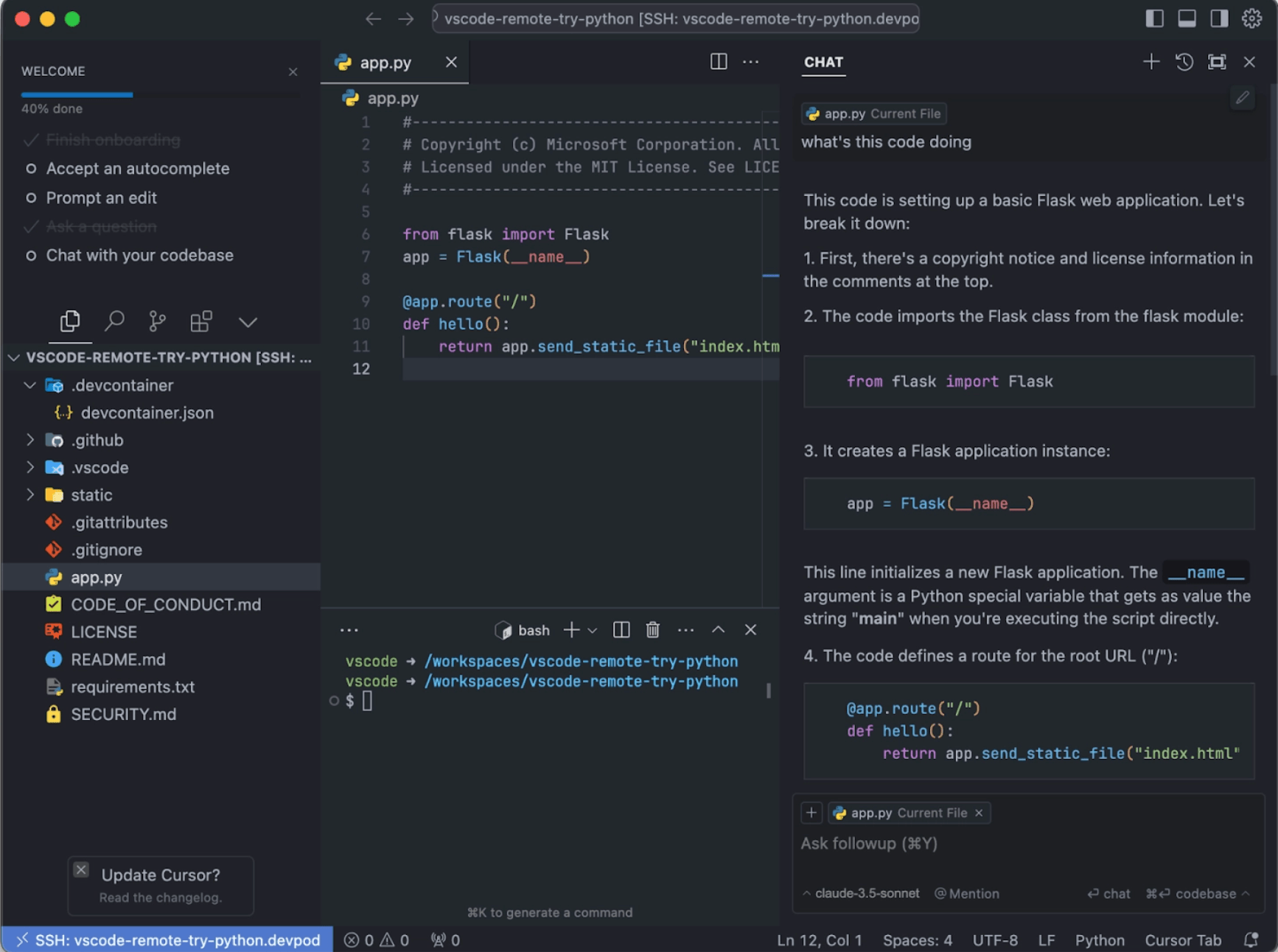Click the 'Read the changelog' link
The height and width of the screenshot is (952, 1278).
tap(160, 897)
